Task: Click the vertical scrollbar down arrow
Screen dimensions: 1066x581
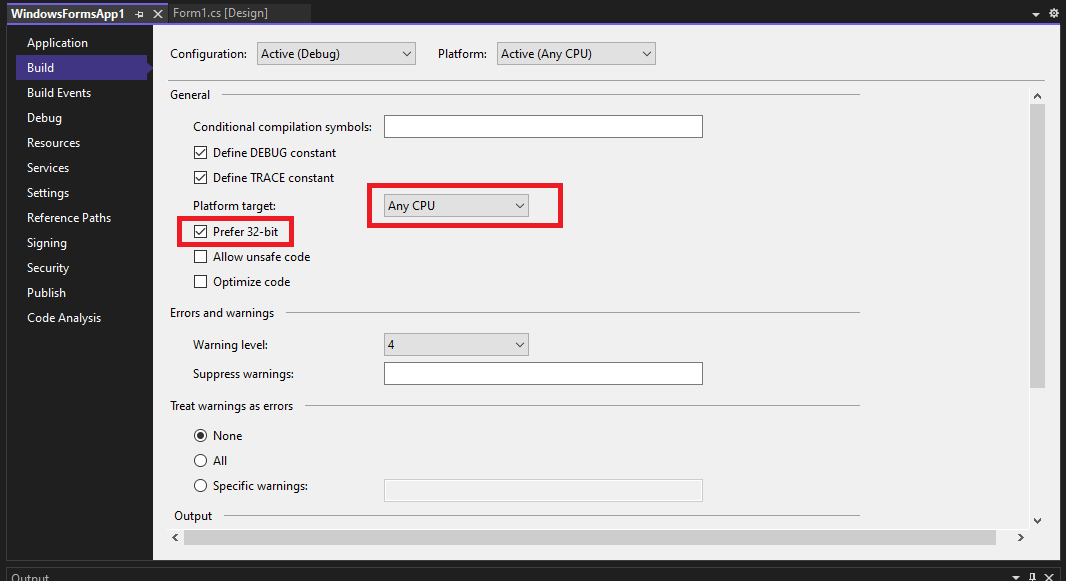Action: click(1037, 519)
